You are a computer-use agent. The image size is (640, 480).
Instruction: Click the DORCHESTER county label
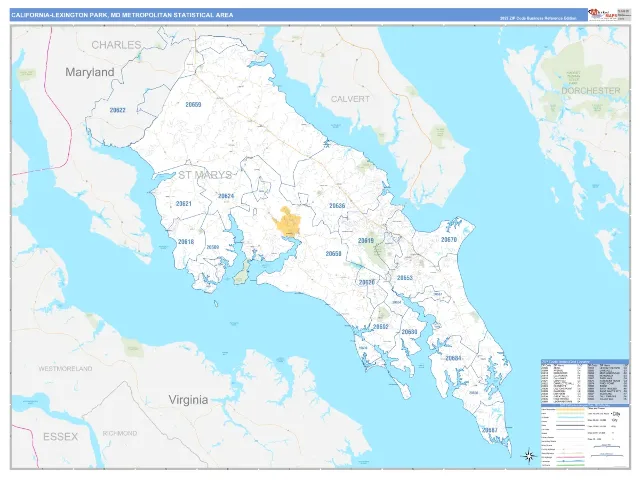591,90
